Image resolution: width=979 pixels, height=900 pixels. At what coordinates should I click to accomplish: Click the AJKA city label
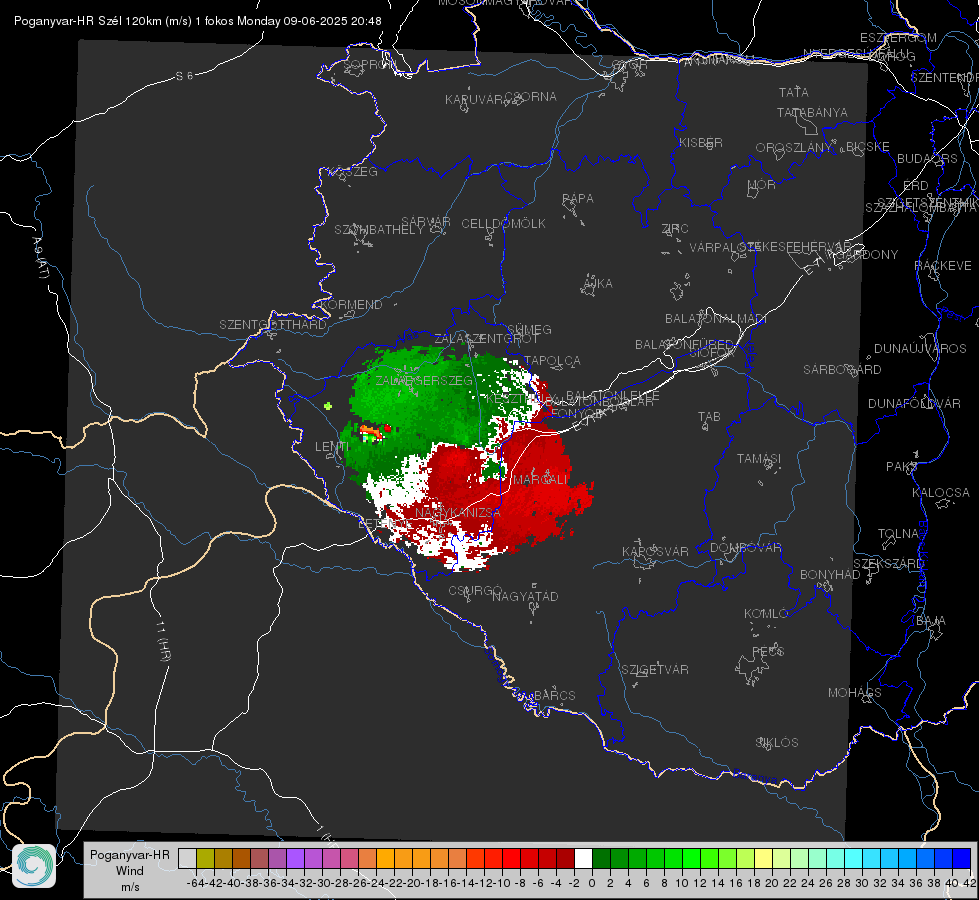598,283
